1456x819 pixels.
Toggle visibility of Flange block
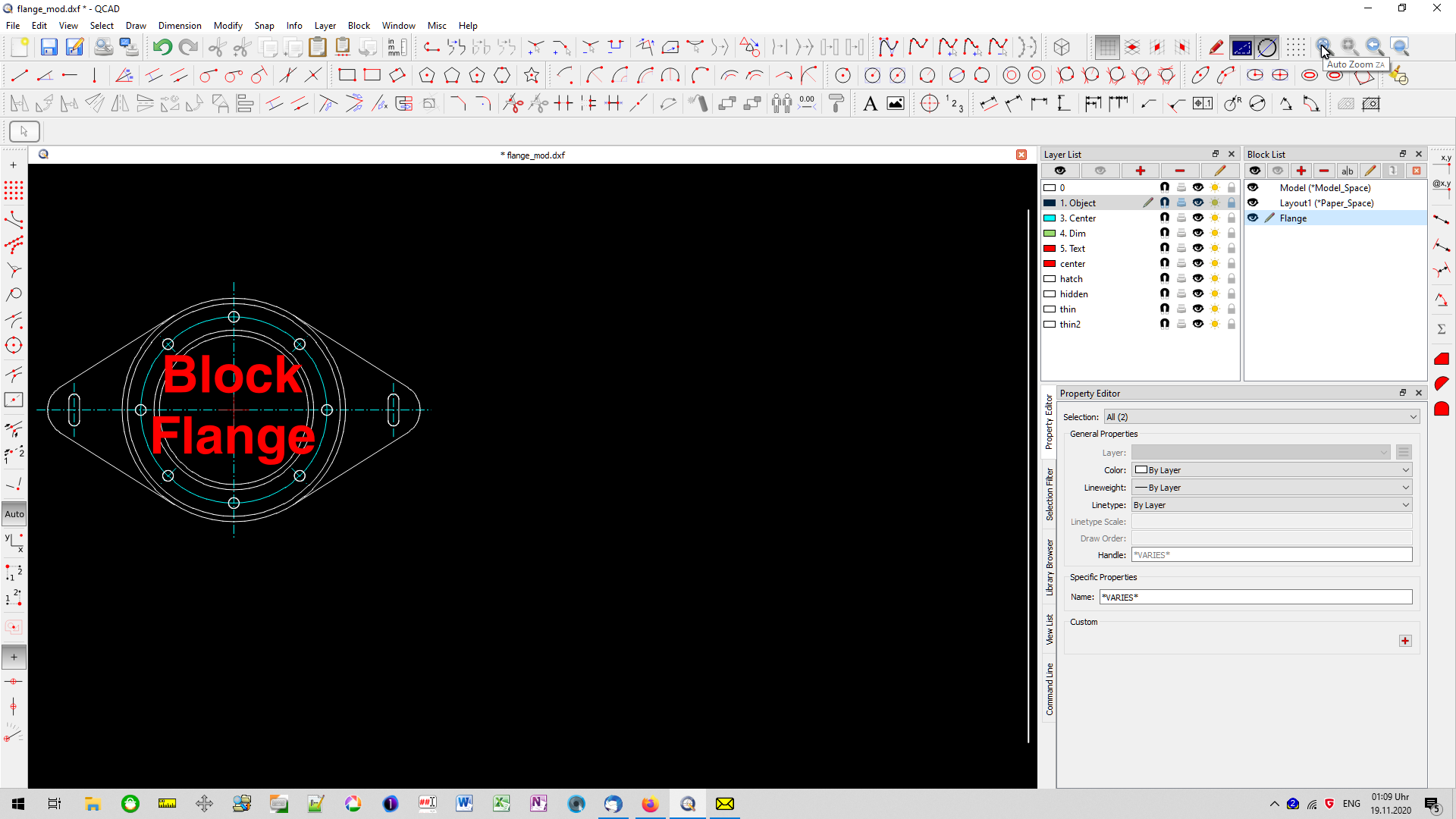1253,218
